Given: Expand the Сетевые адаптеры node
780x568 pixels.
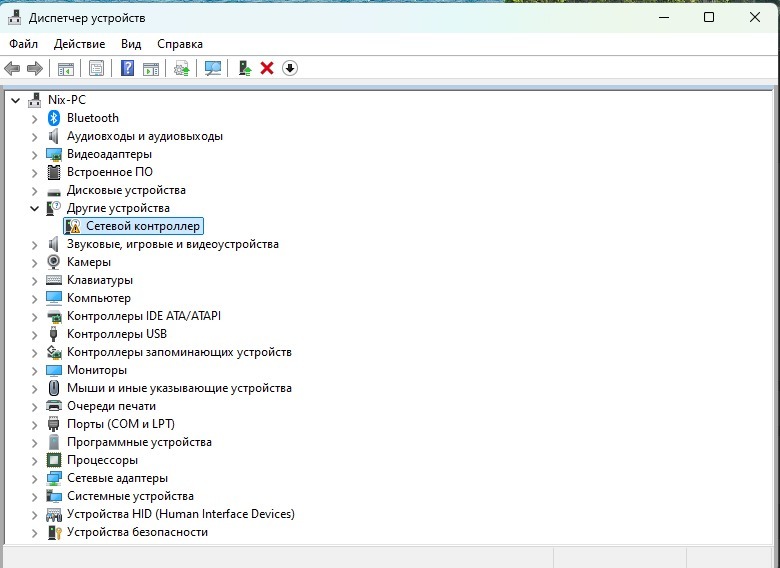Looking at the screenshot, I should [x=34, y=478].
